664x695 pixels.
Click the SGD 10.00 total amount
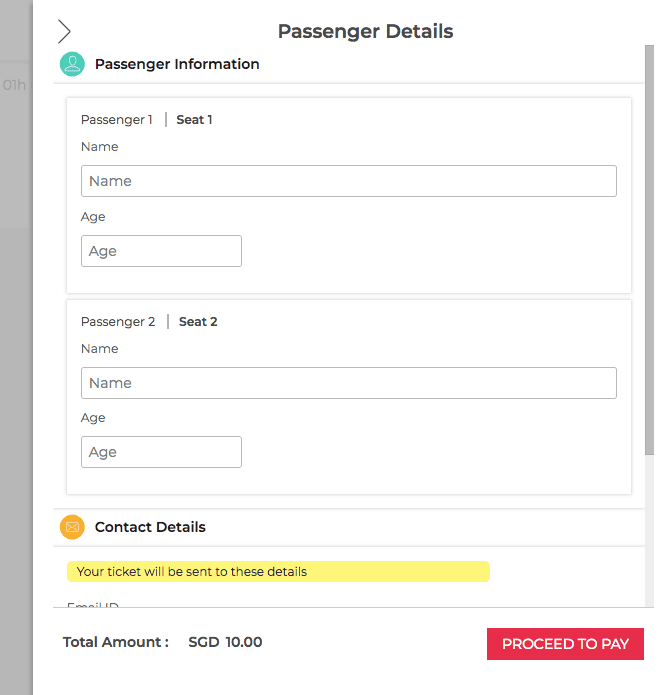pos(225,642)
